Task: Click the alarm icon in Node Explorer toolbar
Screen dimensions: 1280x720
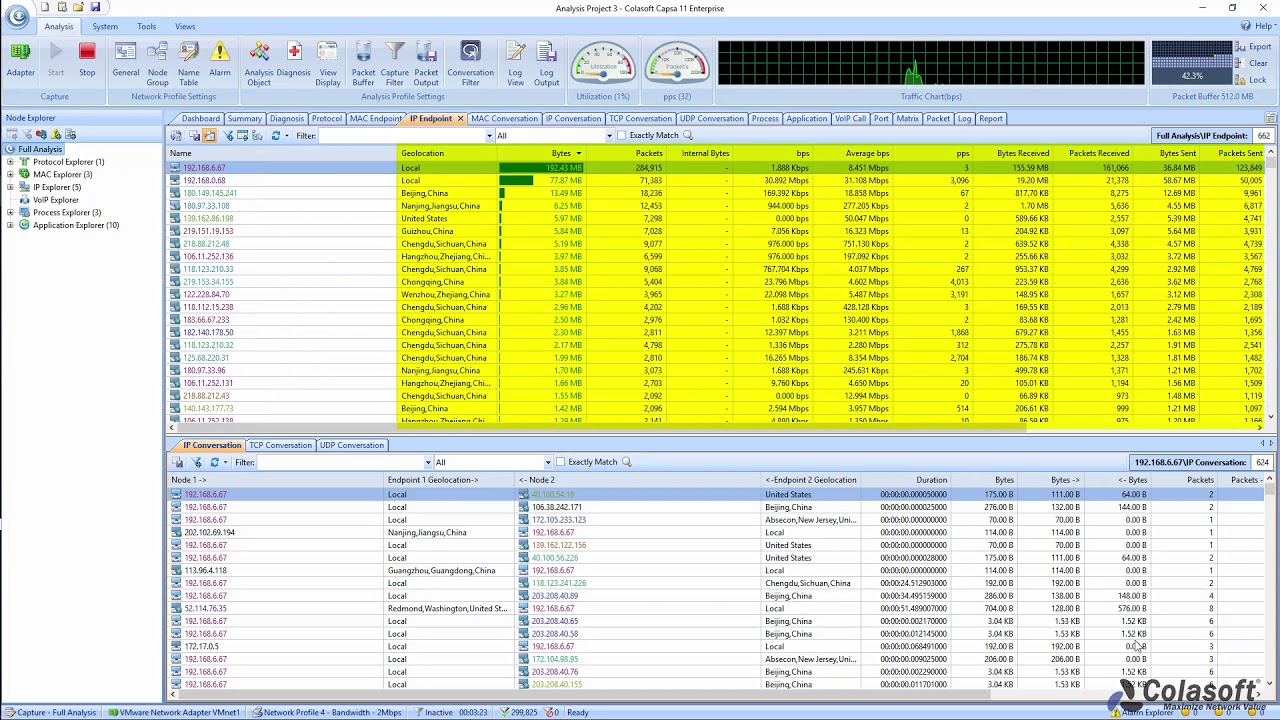Action: coord(56,134)
